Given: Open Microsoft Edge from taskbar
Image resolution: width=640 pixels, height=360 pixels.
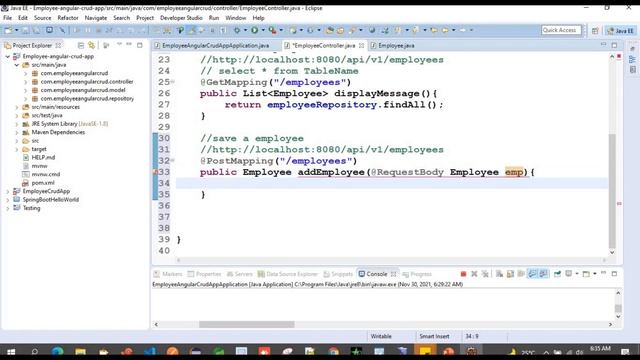Looking at the screenshot, I should pyautogui.click(x=58, y=351).
